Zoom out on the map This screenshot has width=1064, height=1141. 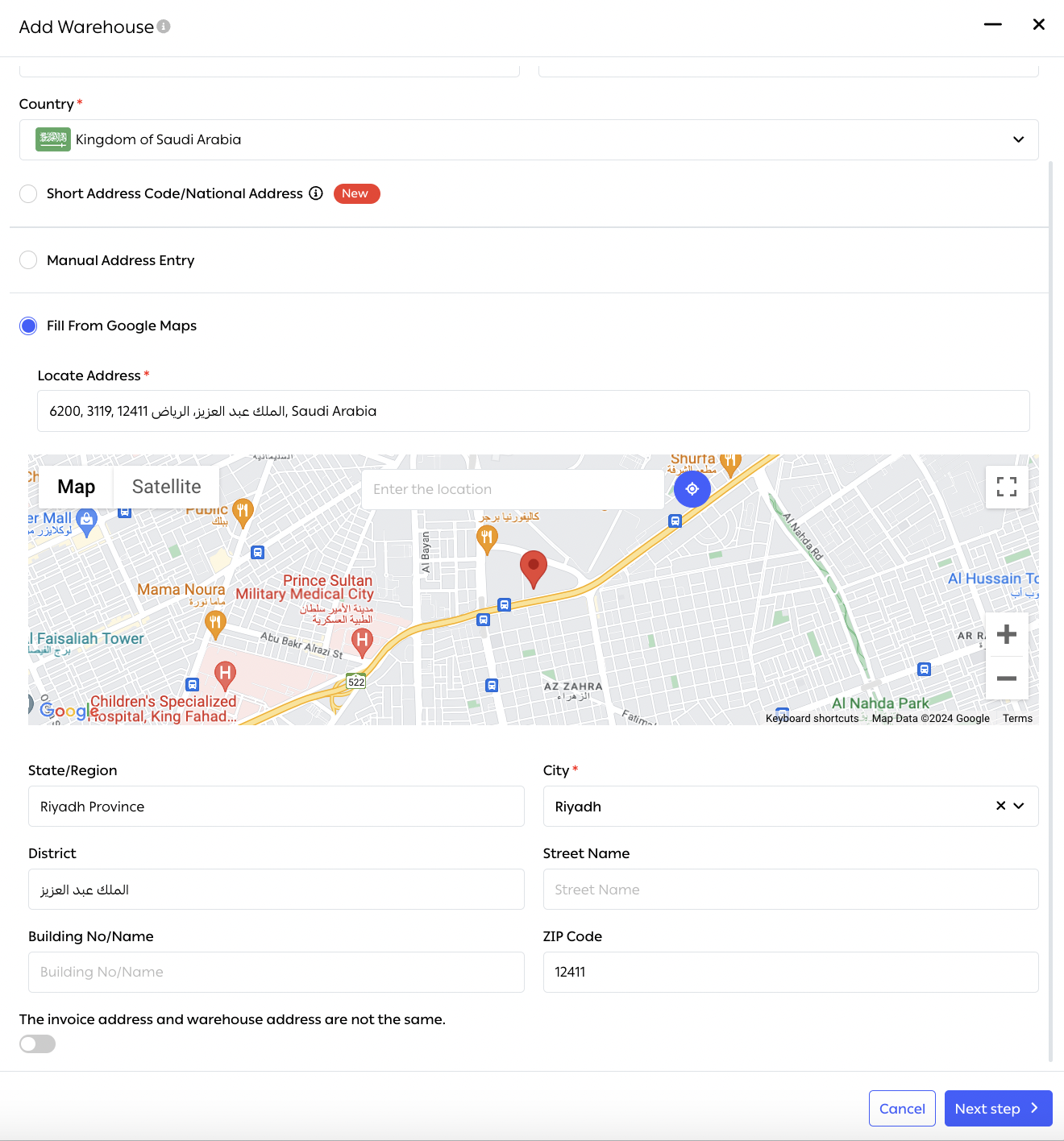tap(1006, 678)
